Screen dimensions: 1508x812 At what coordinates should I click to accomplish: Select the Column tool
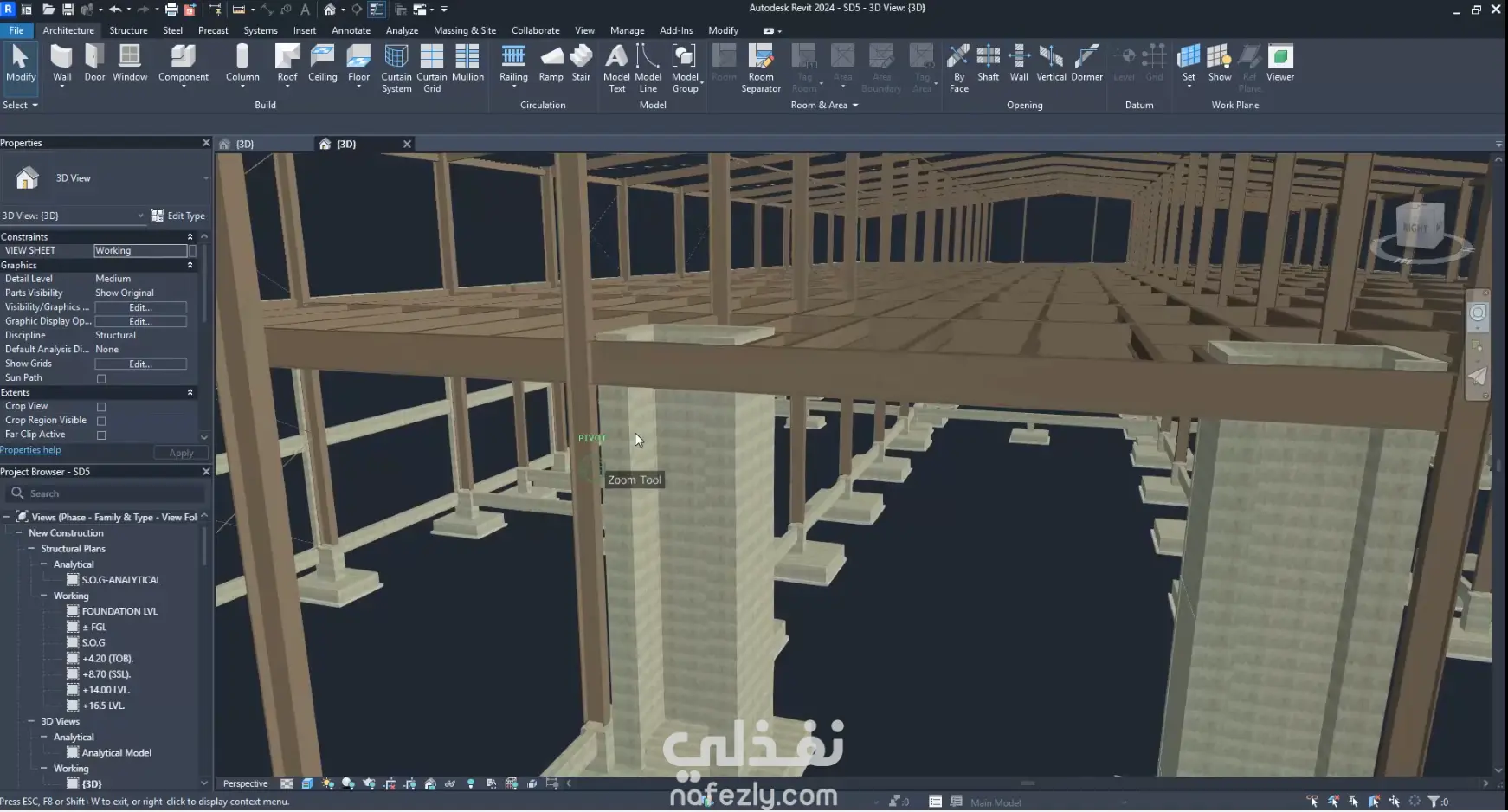tap(242, 65)
